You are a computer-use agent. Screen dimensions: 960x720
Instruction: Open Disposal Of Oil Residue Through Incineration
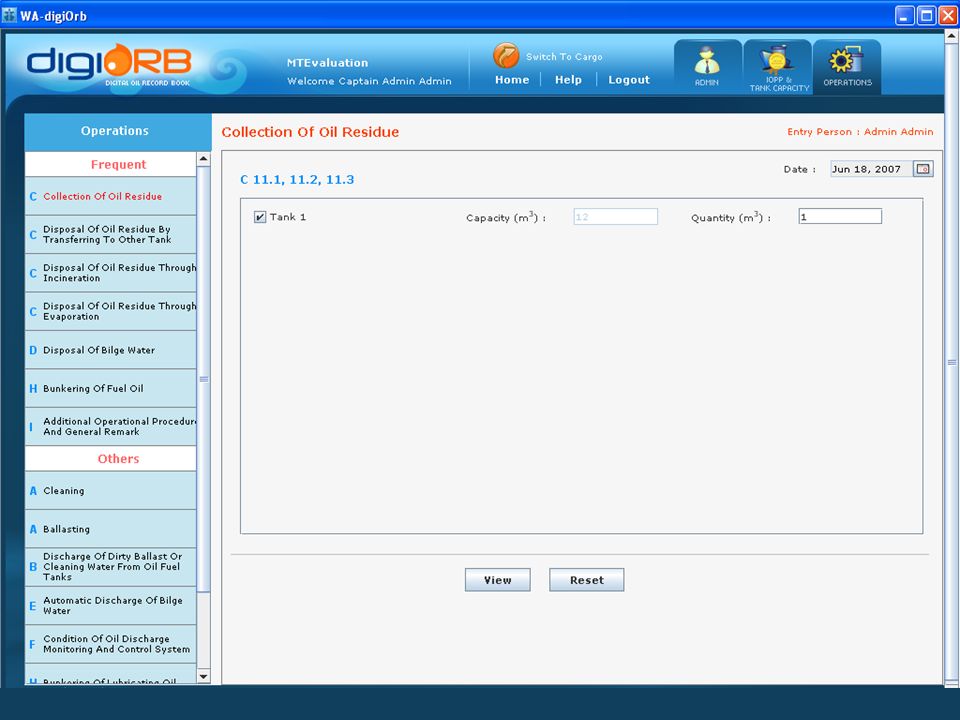(x=111, y=273)
